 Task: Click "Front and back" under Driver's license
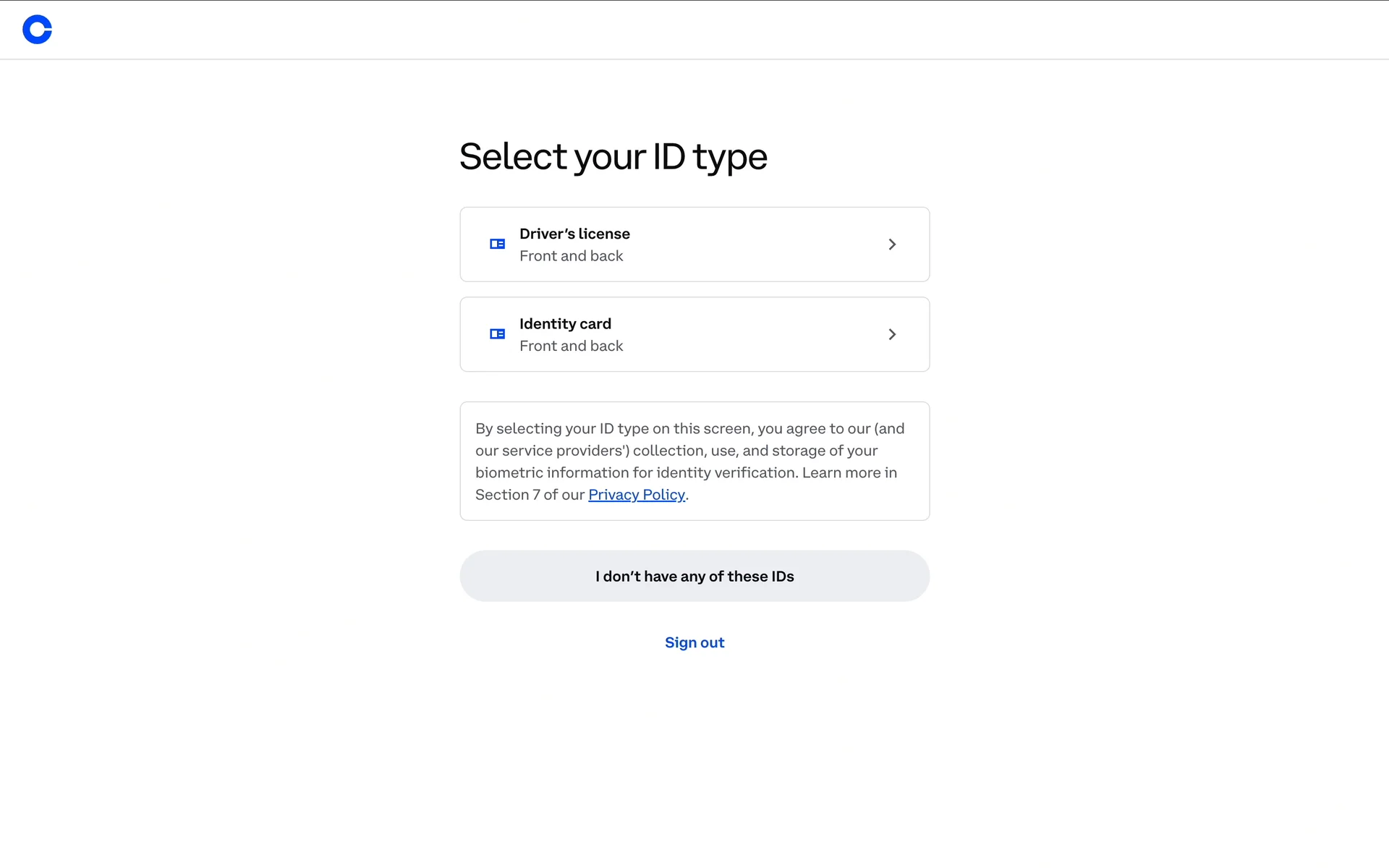click(x=571, y=256)
